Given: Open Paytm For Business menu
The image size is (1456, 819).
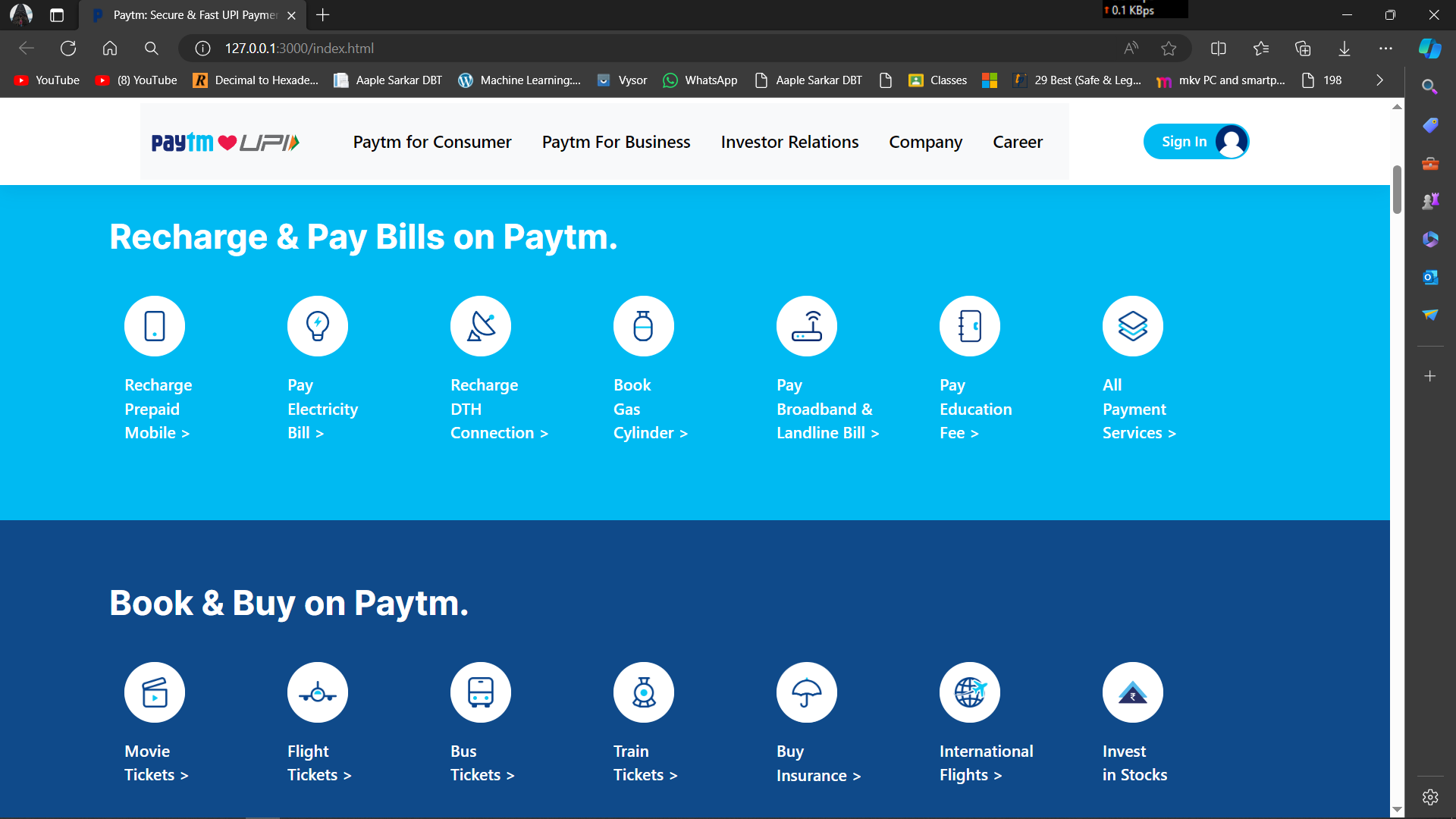Looking at the screenshot, I should [616, 142].
